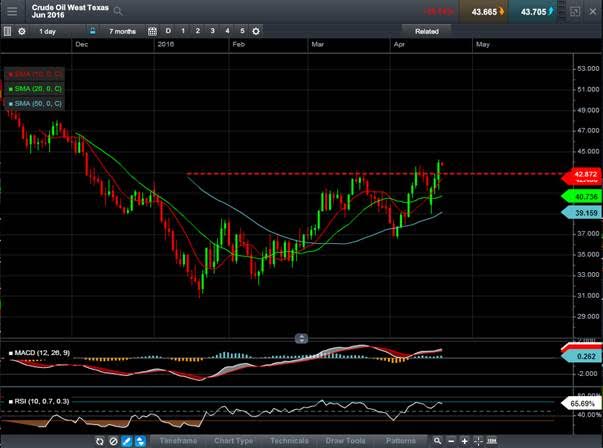
Task: Toggle the red SMA legend entry
Action: pos(35,74)
